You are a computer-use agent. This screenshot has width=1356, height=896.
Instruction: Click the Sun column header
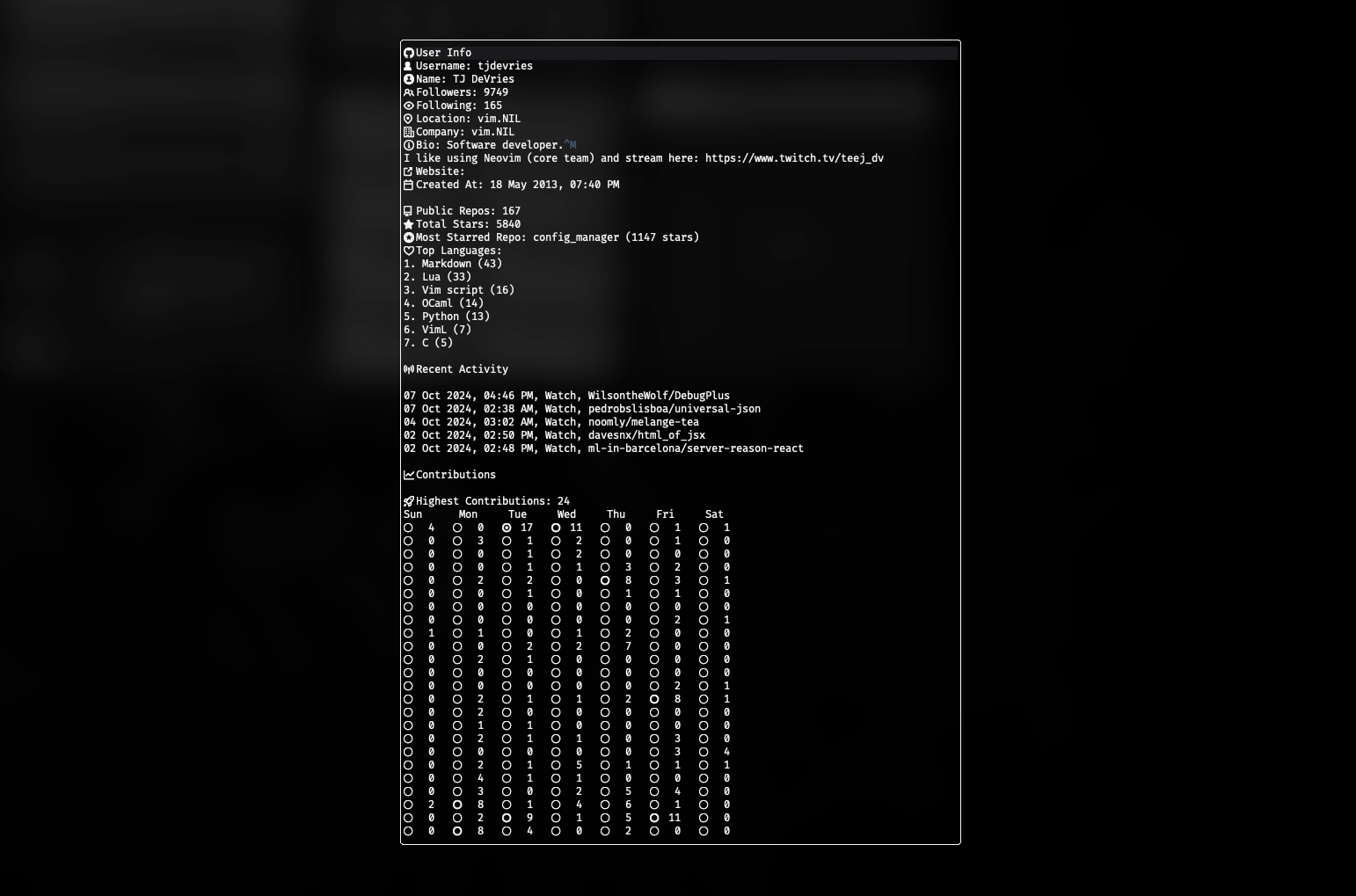pyautogui.click(x=412, y=514)
